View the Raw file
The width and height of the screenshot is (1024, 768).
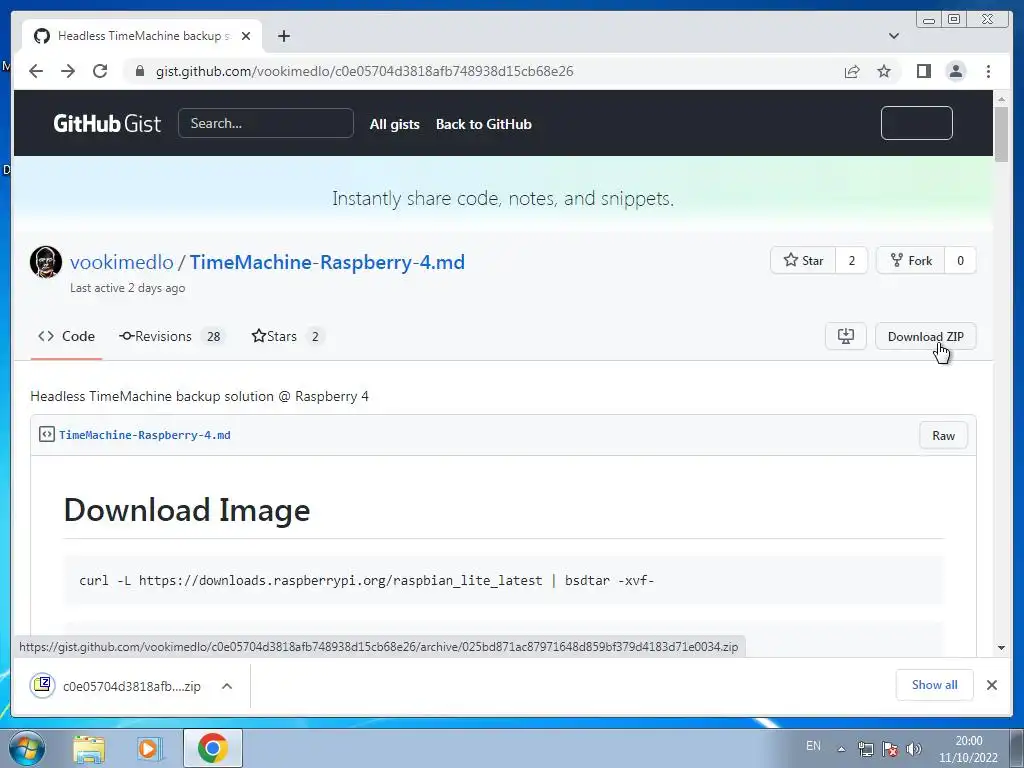[x=943, y=436]
